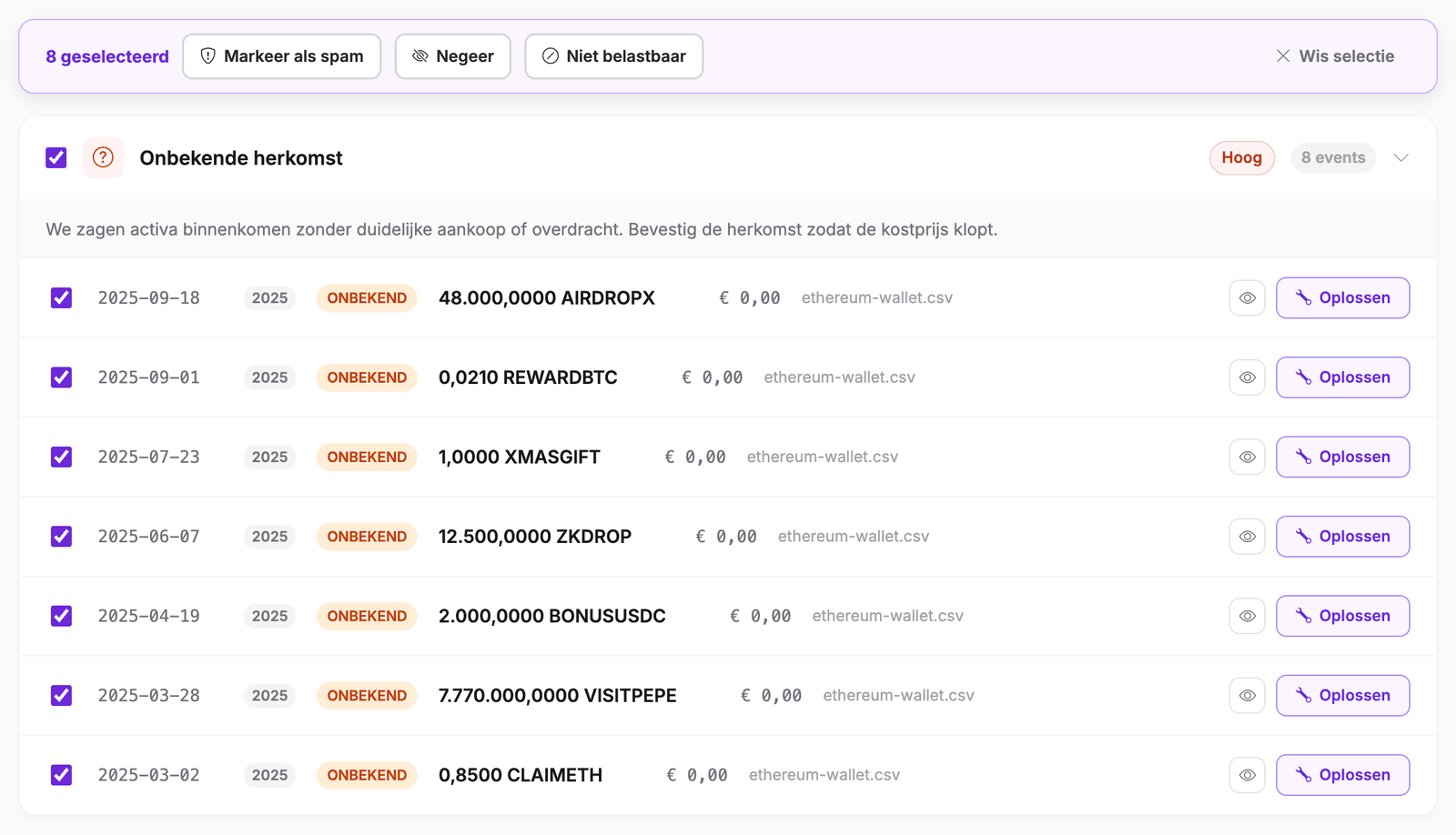The image size is (1456, 835).
Task: Toggle checkbox for 2025-09-01 REWARDBTC row
Action: (61, 377)
